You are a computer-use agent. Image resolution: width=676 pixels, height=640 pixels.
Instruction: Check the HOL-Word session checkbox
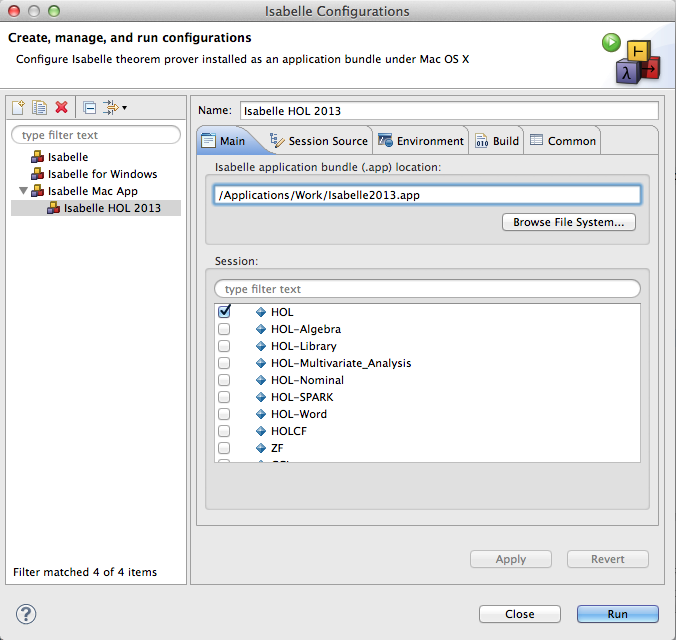(x=224, y=414)
